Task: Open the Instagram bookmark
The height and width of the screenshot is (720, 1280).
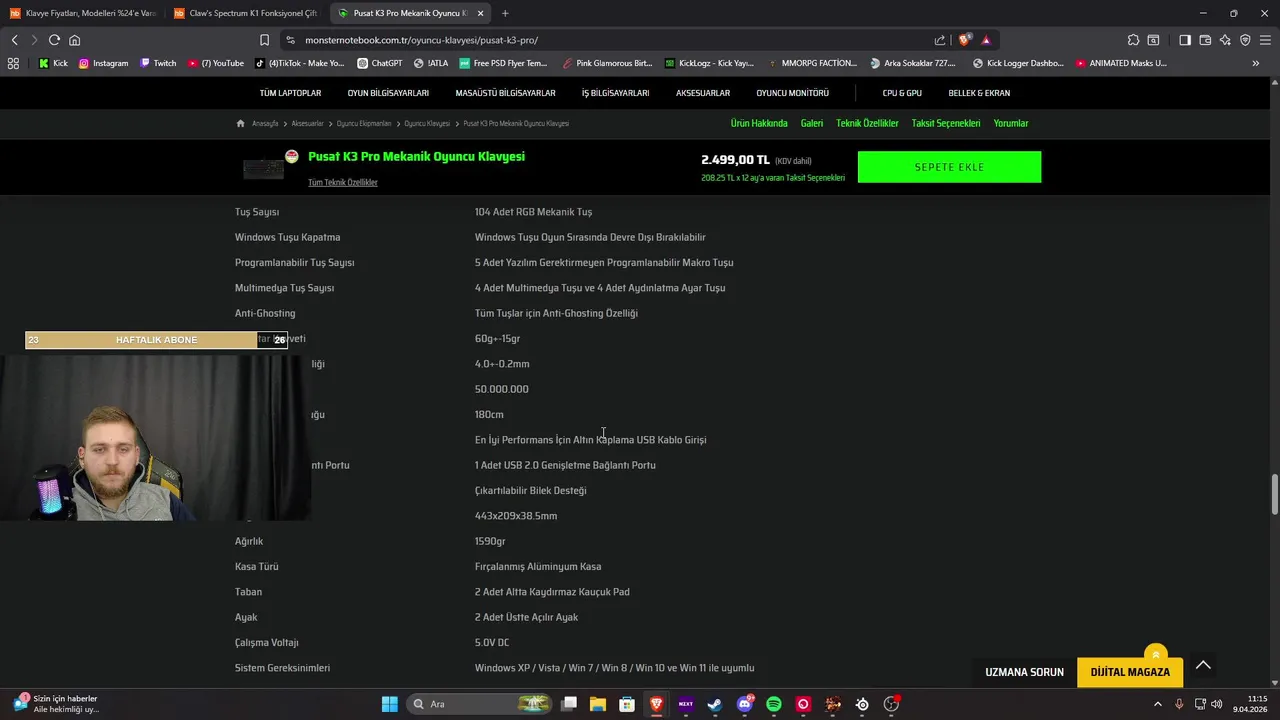Action: coord(103,63)
